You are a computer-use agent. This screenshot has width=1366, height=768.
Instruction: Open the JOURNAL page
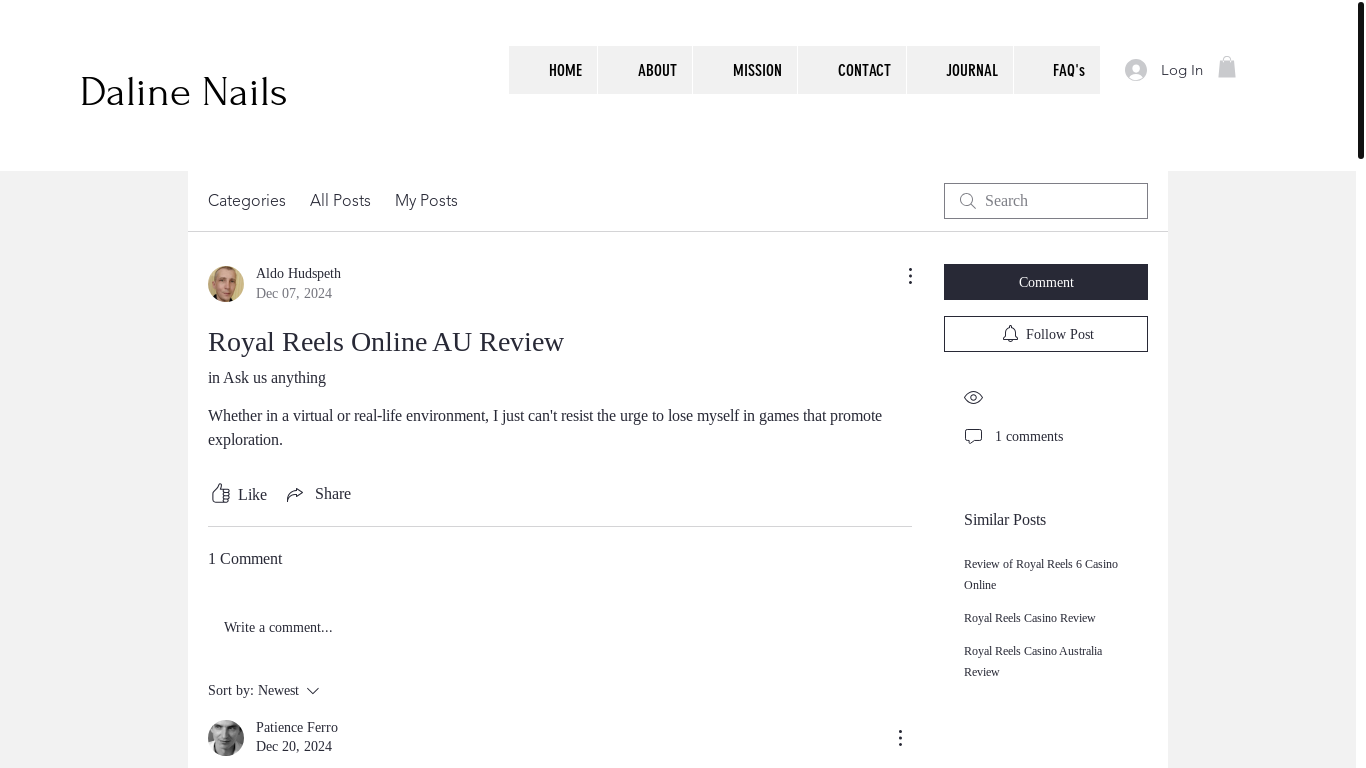click(960, 70)
